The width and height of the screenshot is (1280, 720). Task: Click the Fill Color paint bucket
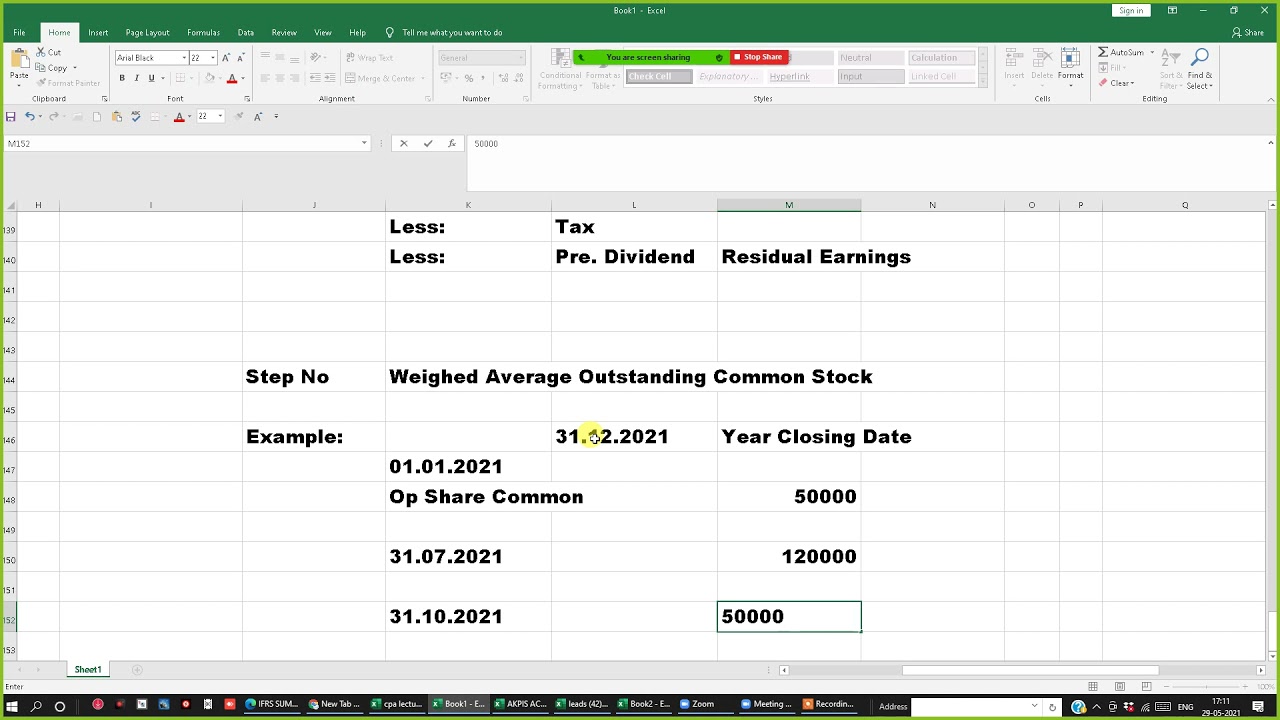coord(210,78)
